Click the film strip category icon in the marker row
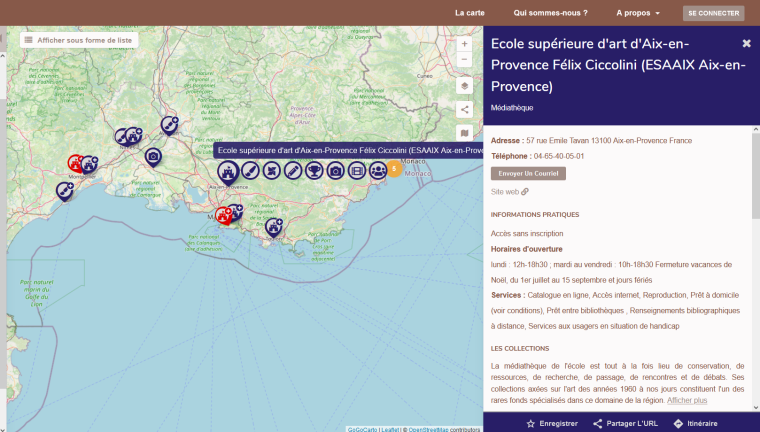Image resolution: width=760 pixels, height=432 pixels. coord(357,171)
